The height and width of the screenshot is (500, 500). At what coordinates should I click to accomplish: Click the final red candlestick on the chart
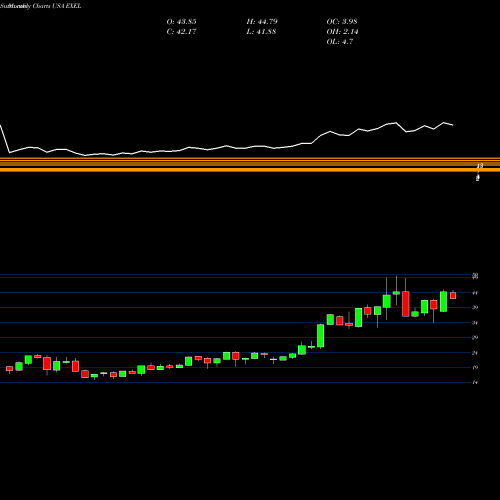pyautogui.click(x=453, y=295)
